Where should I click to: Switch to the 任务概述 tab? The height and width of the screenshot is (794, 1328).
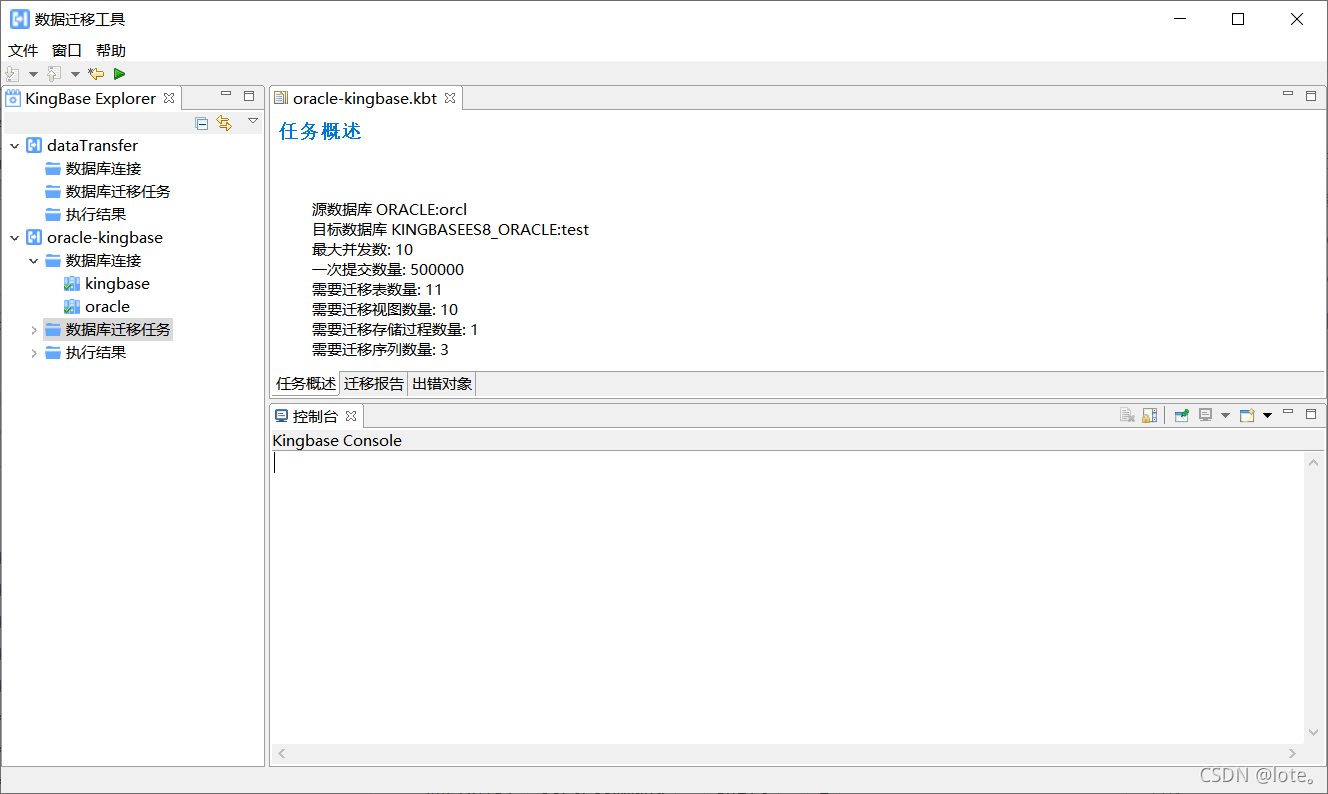(306, 384)
